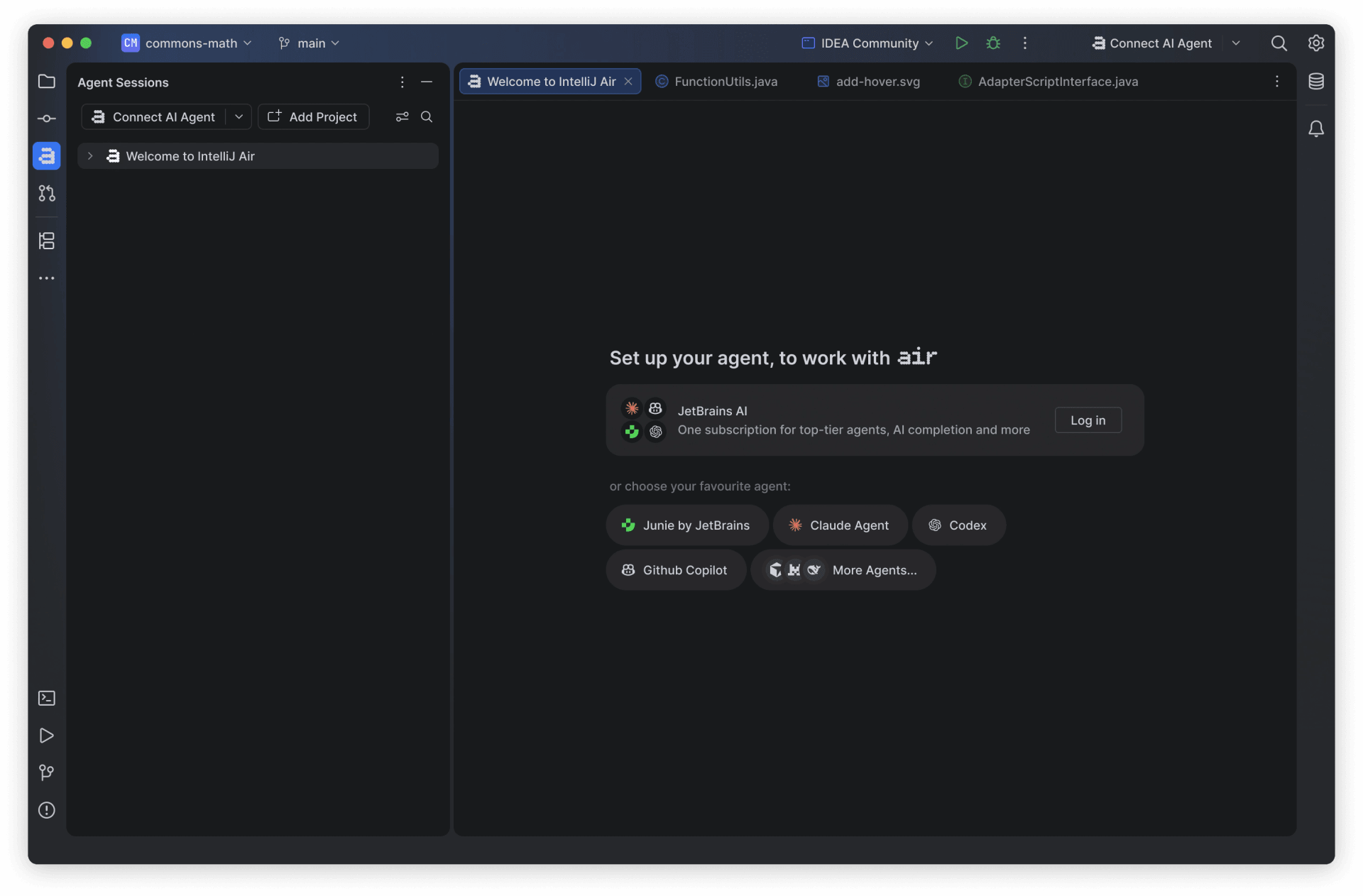This screenshot has width=1363, height=896.
Task: Open the Terminal tool window
Action: 46,698
